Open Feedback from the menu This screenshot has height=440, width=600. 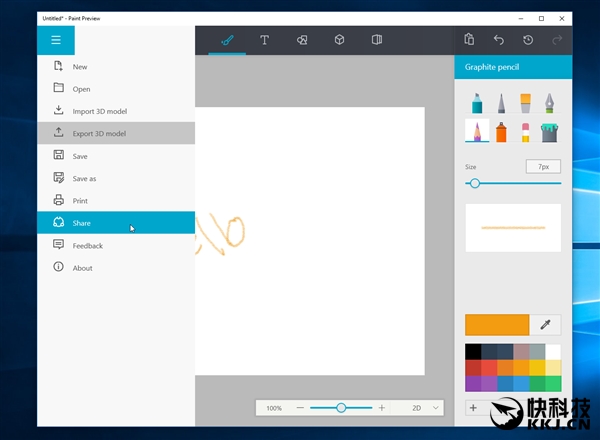click(x=116, y=245)
